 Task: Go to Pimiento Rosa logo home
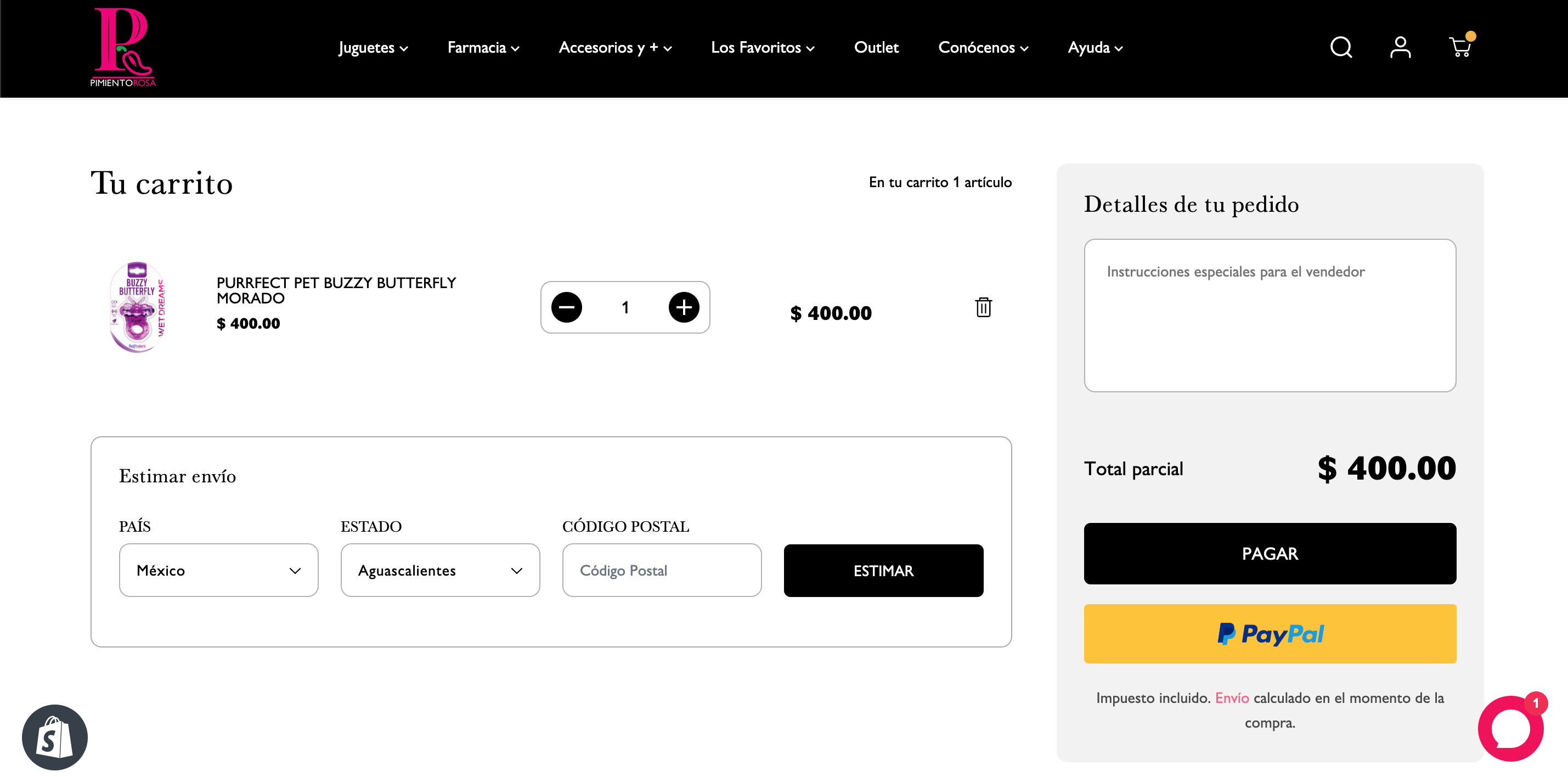click(123, 48)
